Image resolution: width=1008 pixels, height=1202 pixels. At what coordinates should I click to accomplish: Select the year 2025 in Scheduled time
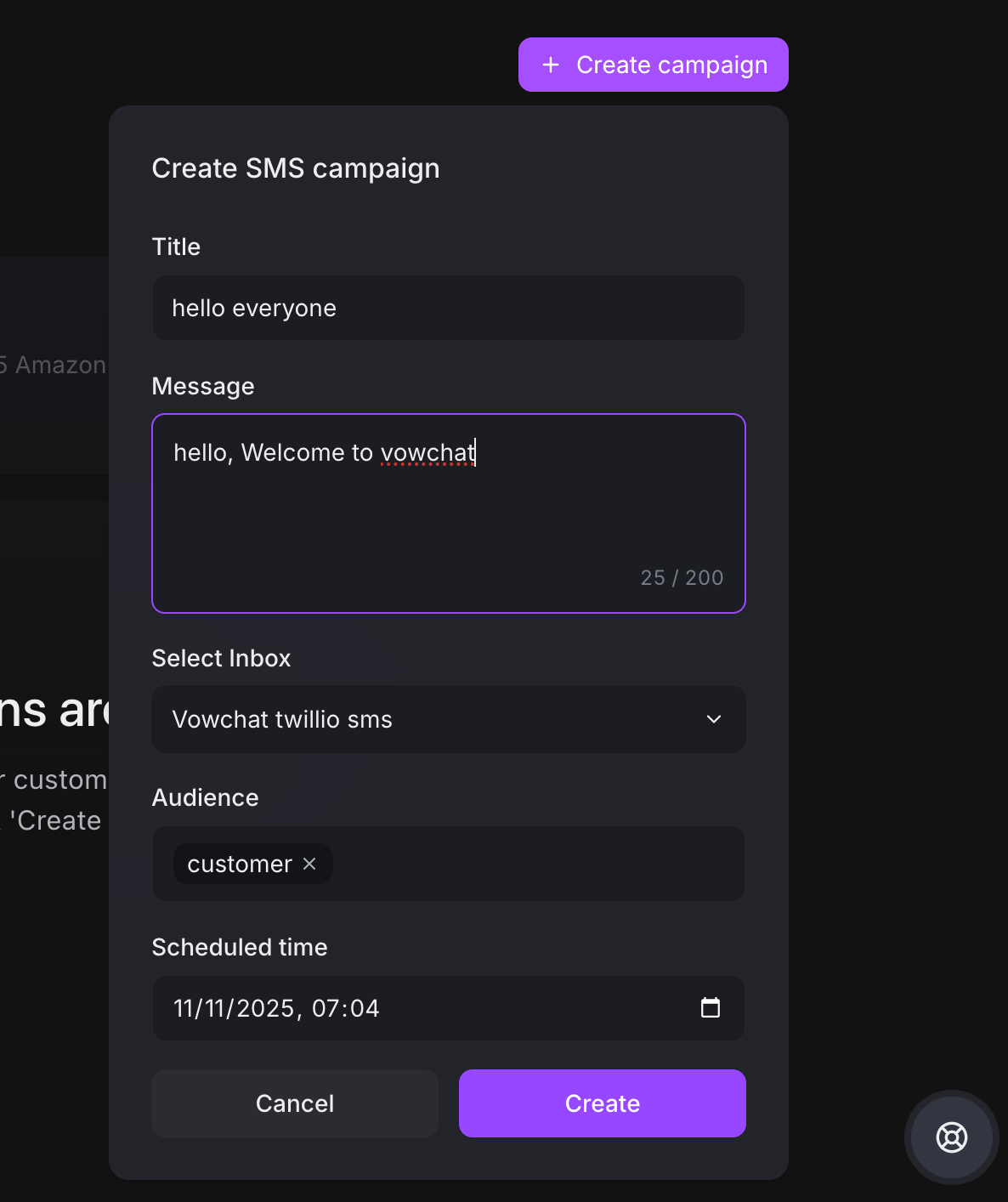[x=265, y=1008]
